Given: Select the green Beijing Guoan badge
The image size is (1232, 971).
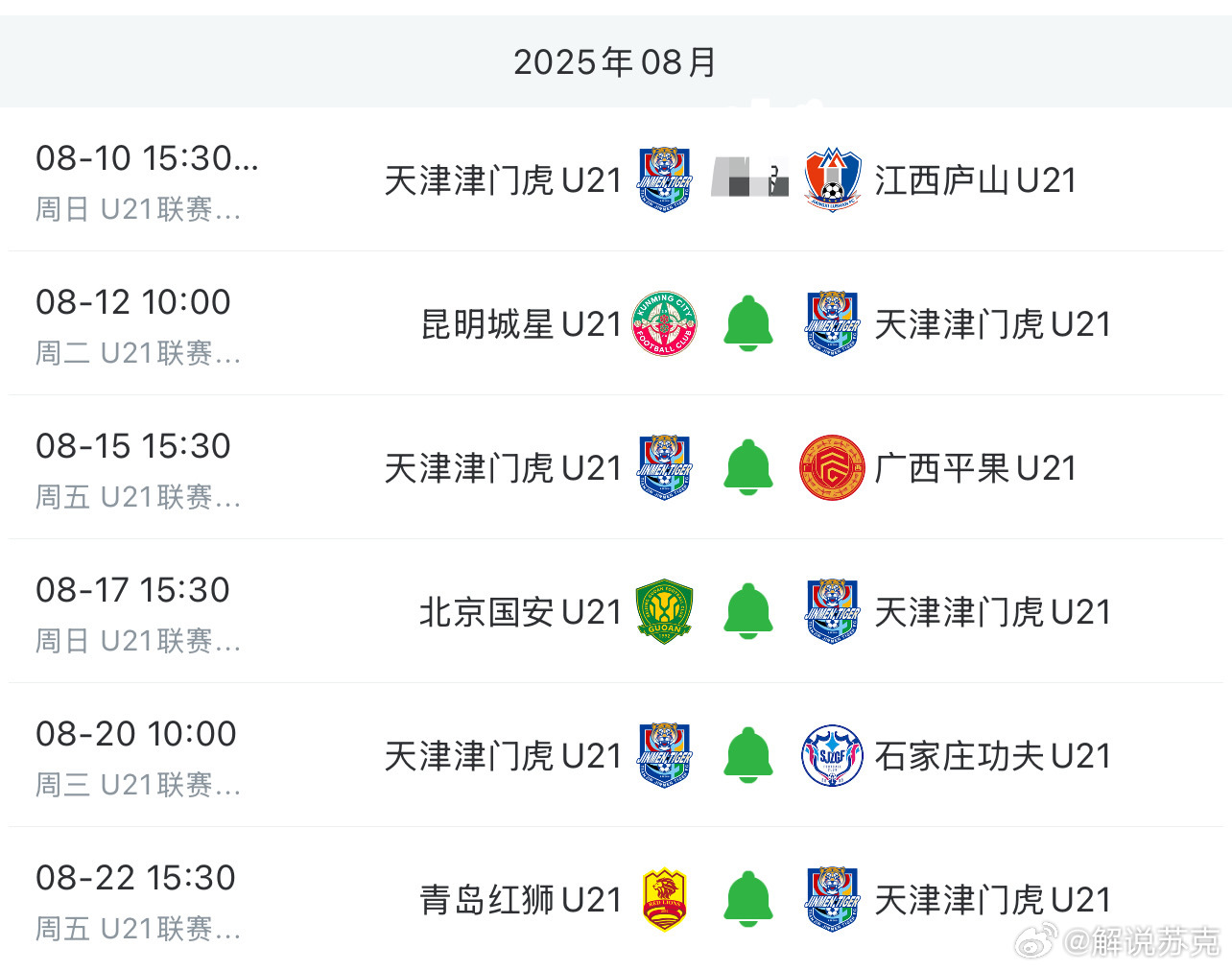Looking at the screenshot, I should (664, 612).
